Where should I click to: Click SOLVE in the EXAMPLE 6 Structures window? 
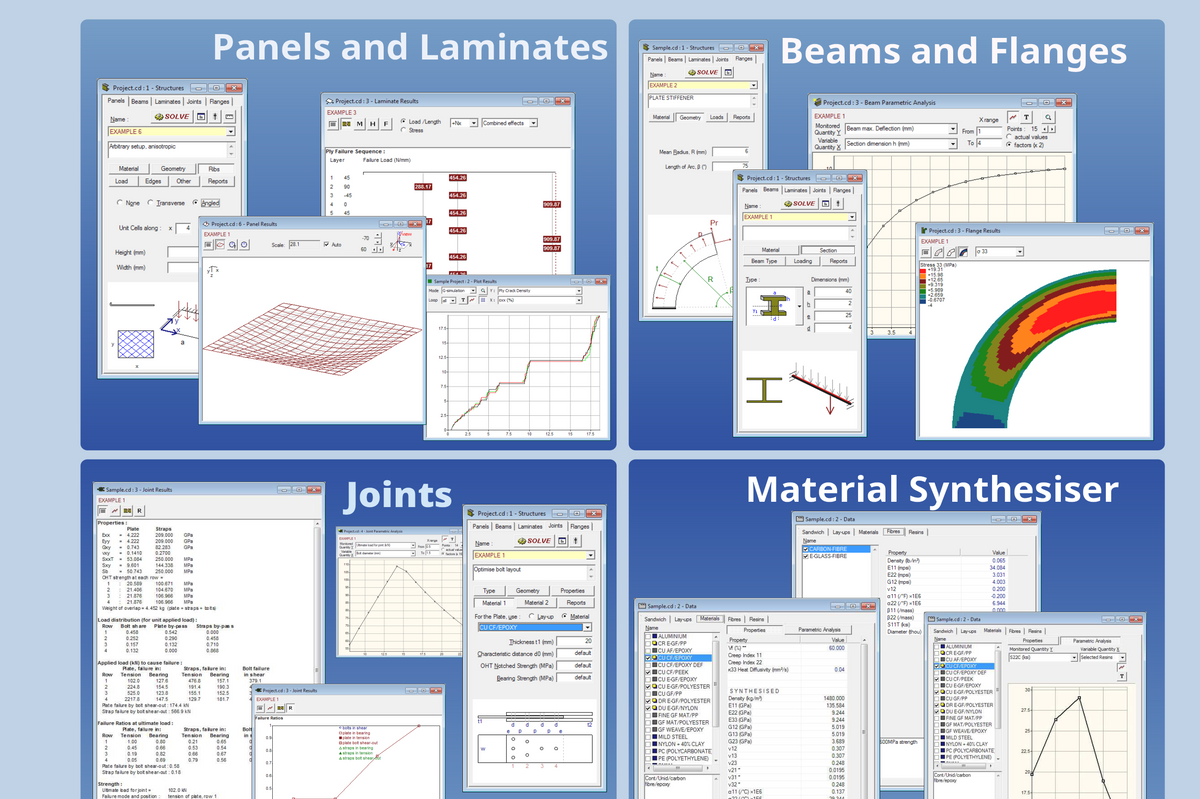tap(171, 116)
